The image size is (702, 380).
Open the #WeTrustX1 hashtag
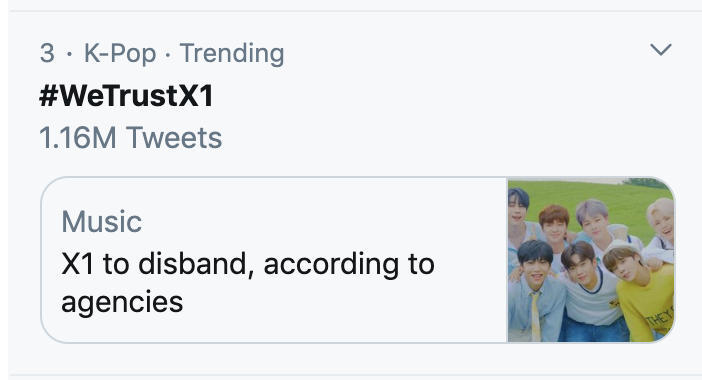[126, 96]
